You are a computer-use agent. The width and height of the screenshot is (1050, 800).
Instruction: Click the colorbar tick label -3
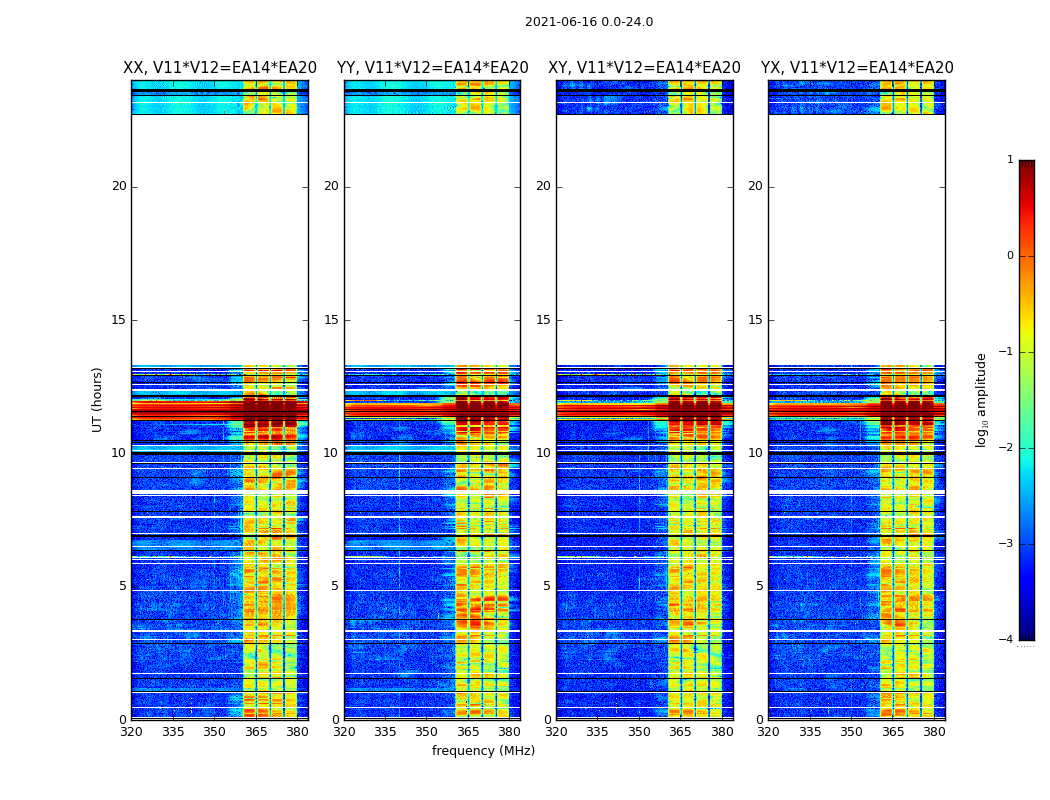(x=1009, y=544)
